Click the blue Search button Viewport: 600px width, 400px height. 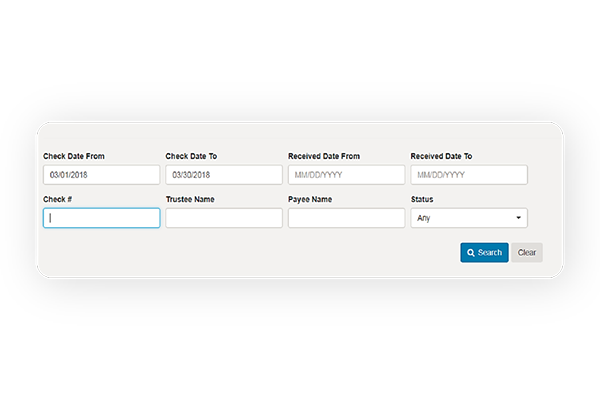(484, 253)
